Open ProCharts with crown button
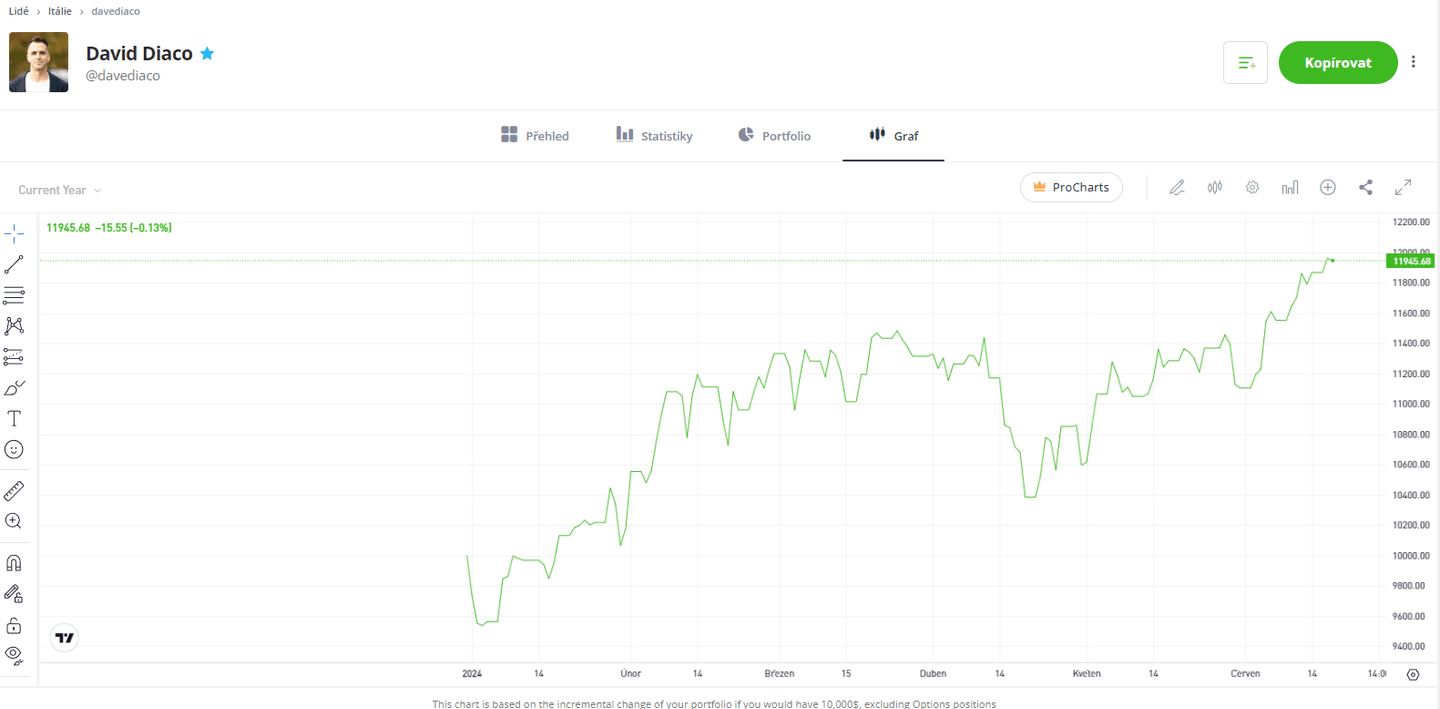 [x=1071, y=187]
